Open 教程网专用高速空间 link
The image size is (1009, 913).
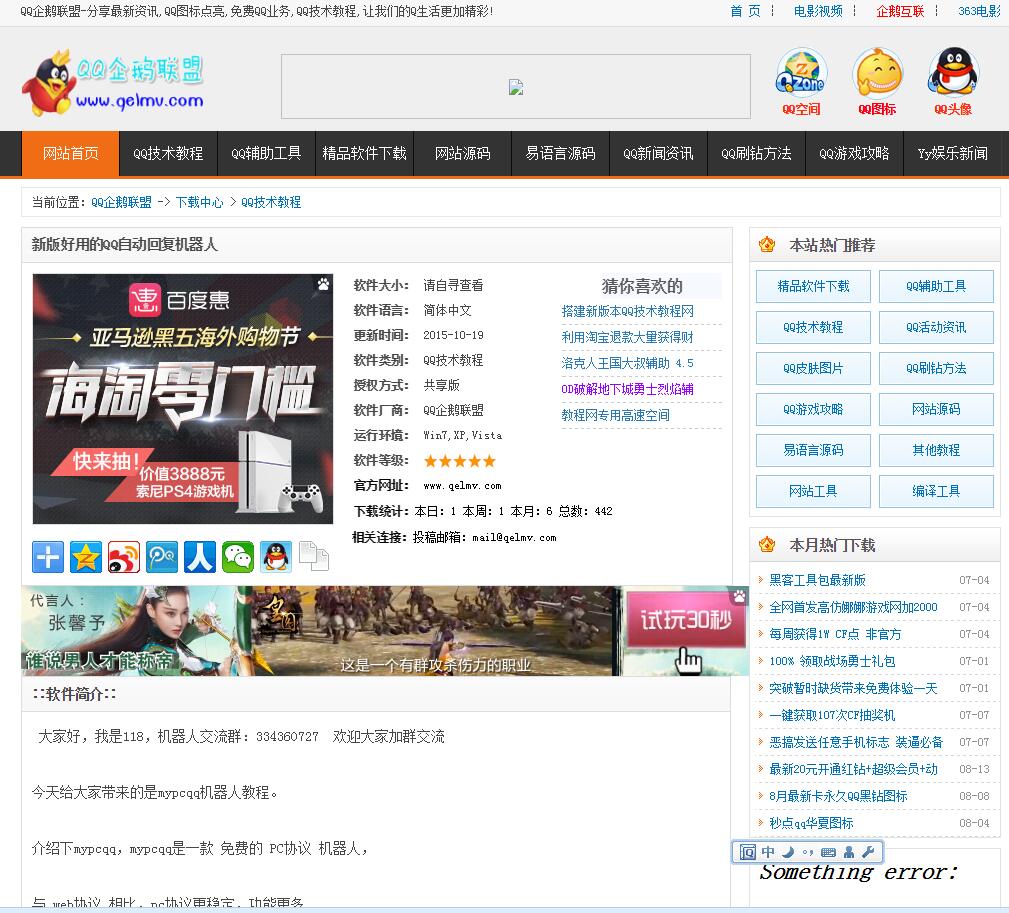tap(615, 415)
